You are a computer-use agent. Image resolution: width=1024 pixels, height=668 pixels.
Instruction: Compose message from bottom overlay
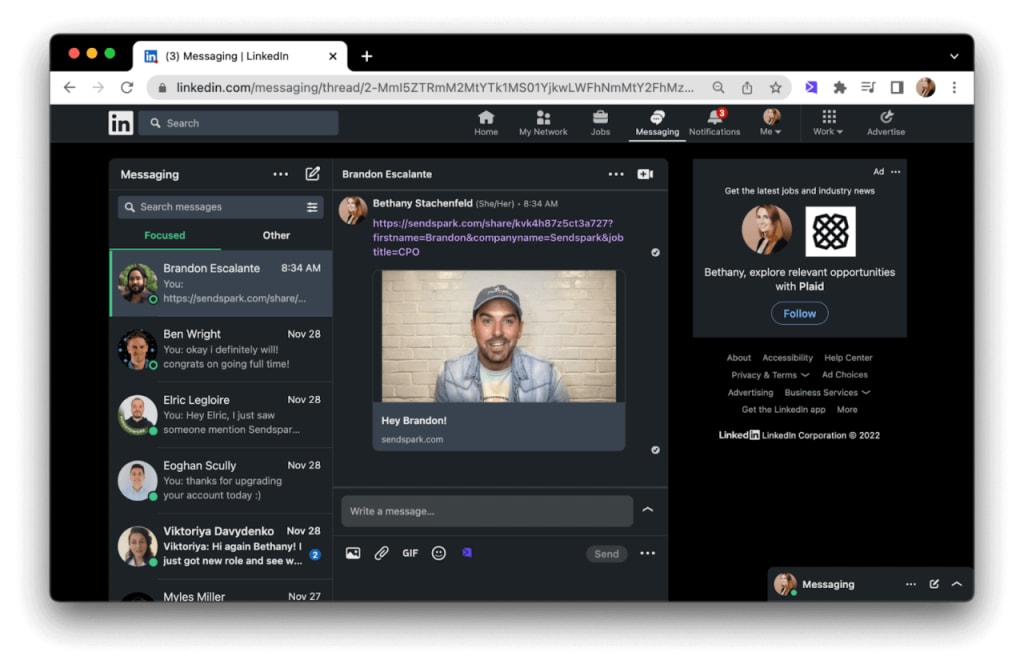tap(934, 584)
